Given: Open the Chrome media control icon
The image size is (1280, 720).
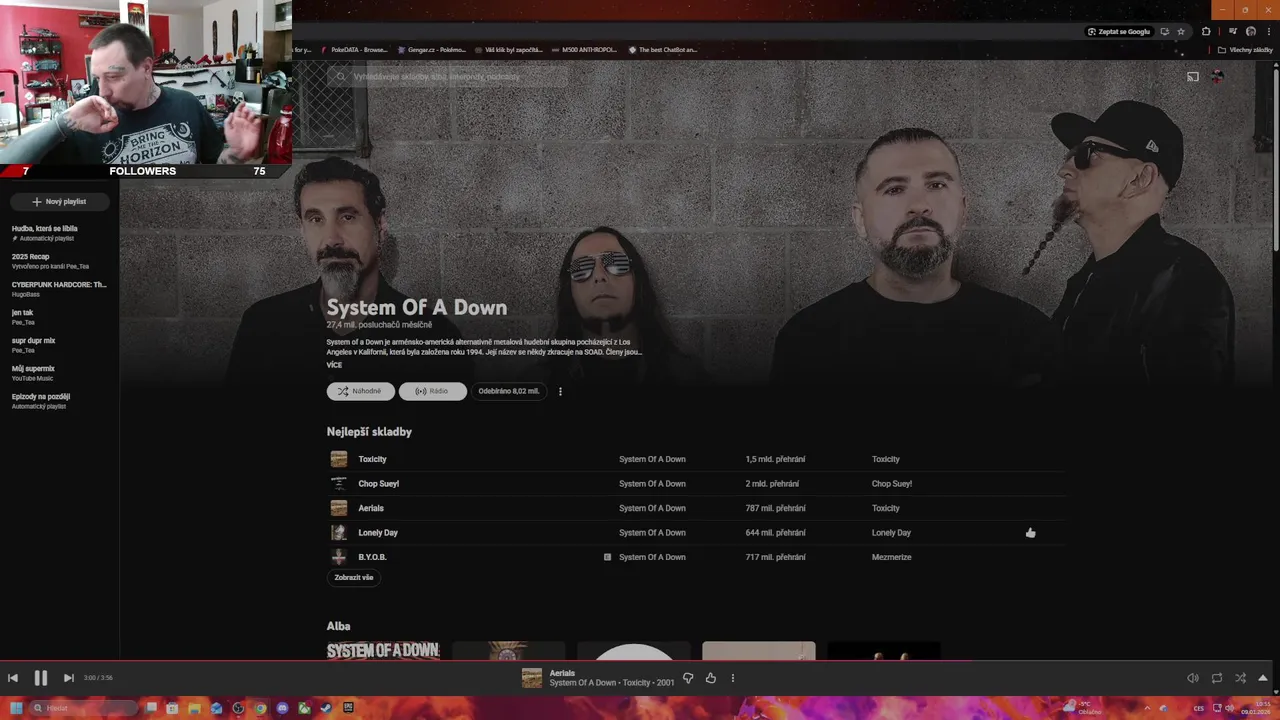Looking at the screenshot, I should tap(1232, 31).
